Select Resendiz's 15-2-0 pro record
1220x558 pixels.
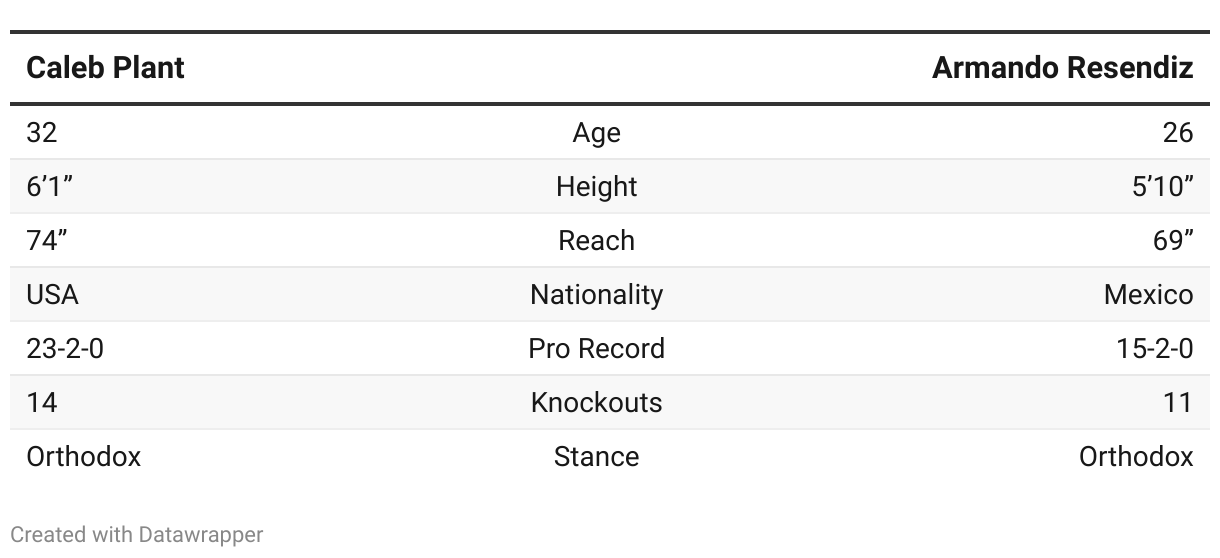coord(1155,349)
